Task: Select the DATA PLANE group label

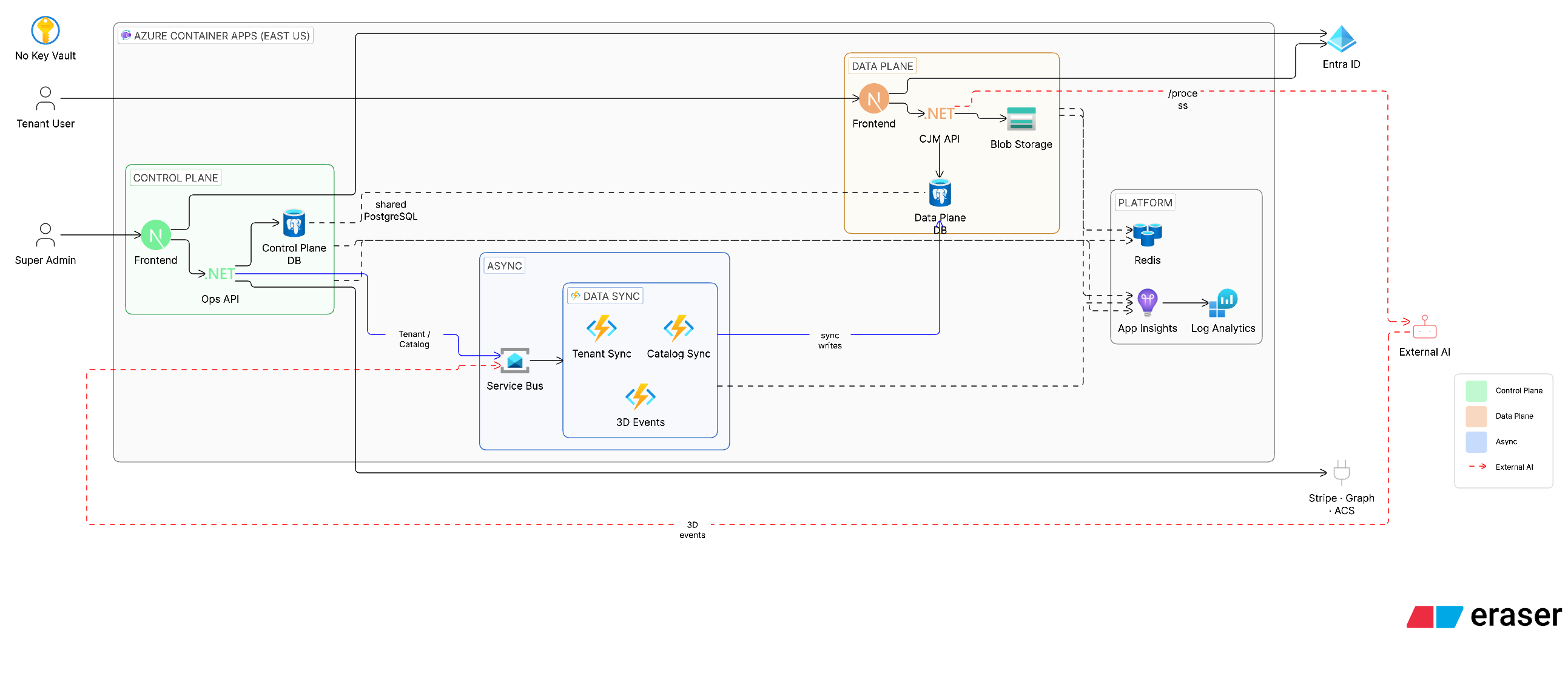Action: click(x=882, y=66)
